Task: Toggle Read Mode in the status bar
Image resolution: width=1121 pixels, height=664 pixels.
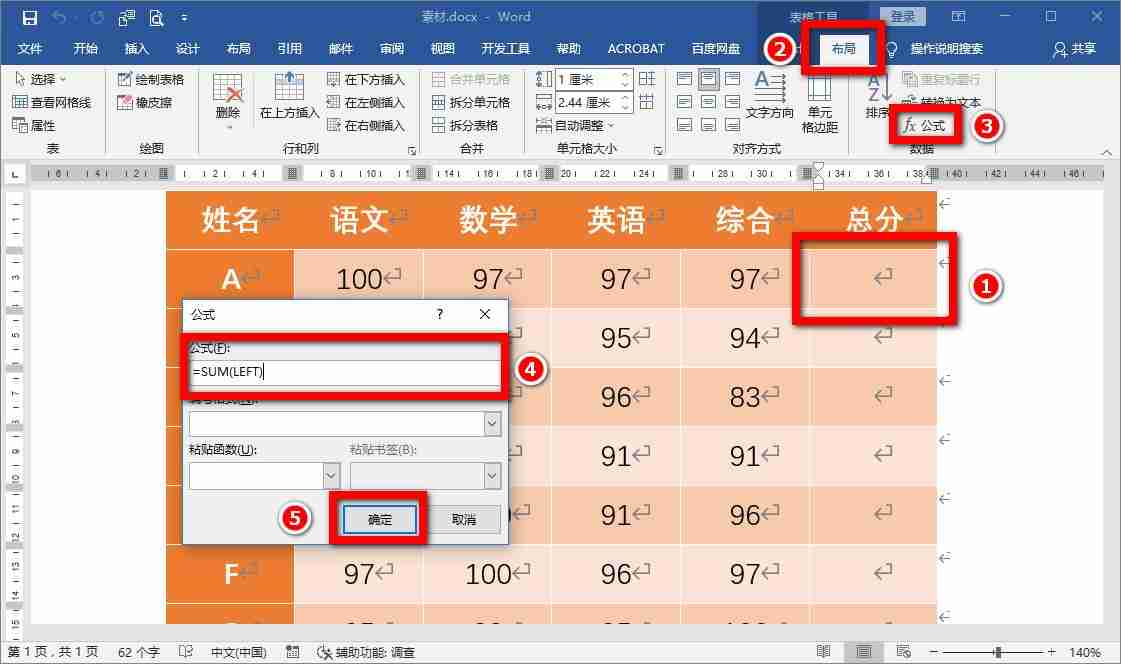Action: pos(823,648)
